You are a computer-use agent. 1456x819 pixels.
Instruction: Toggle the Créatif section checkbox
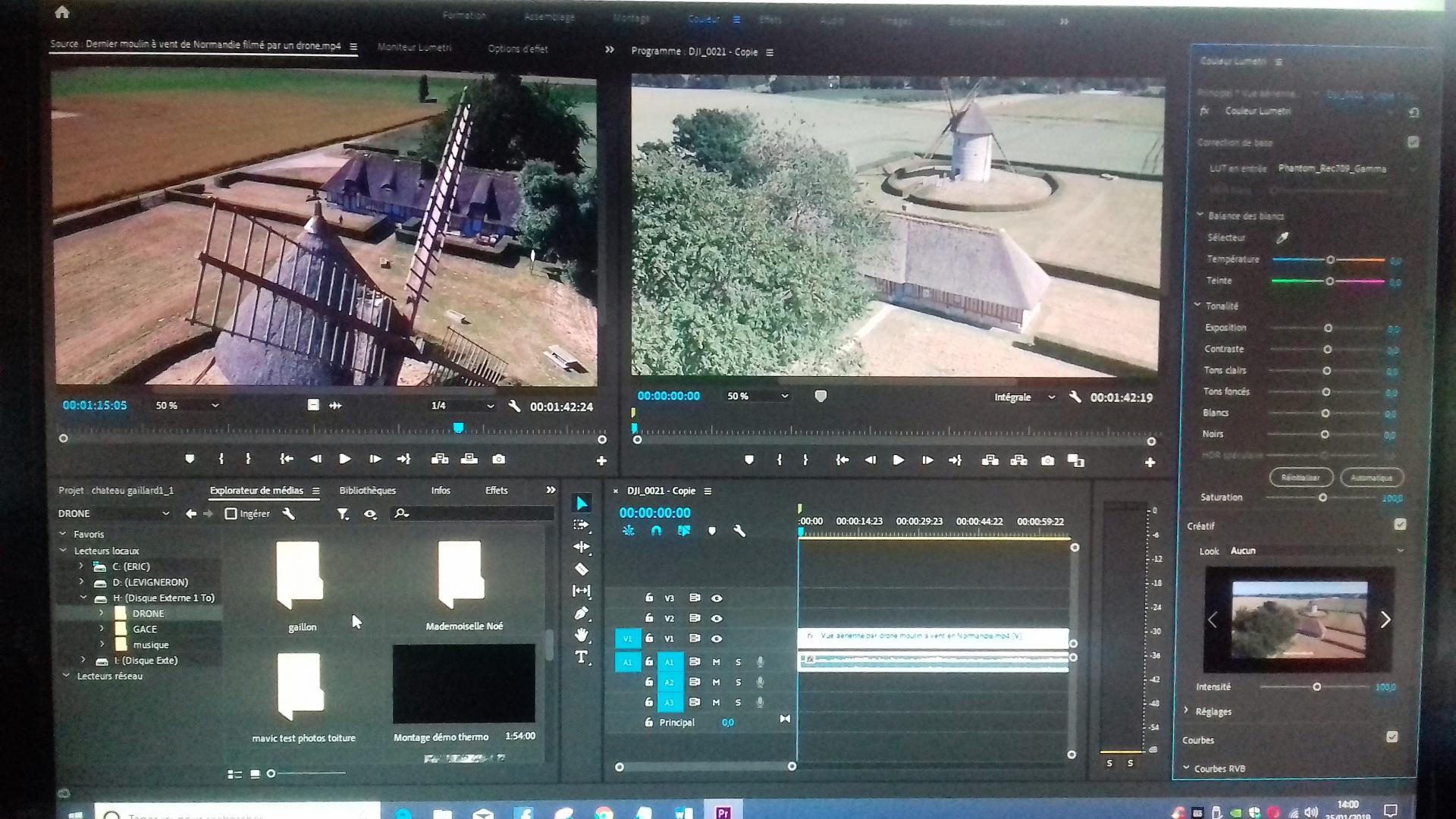point(1400,524)
